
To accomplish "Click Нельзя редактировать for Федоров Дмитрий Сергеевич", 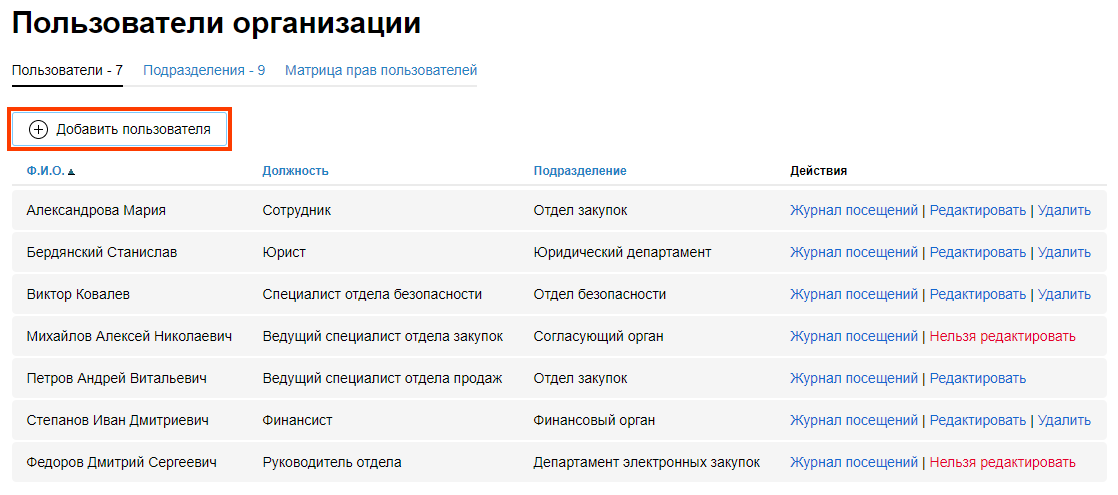I will point(1002,462).
